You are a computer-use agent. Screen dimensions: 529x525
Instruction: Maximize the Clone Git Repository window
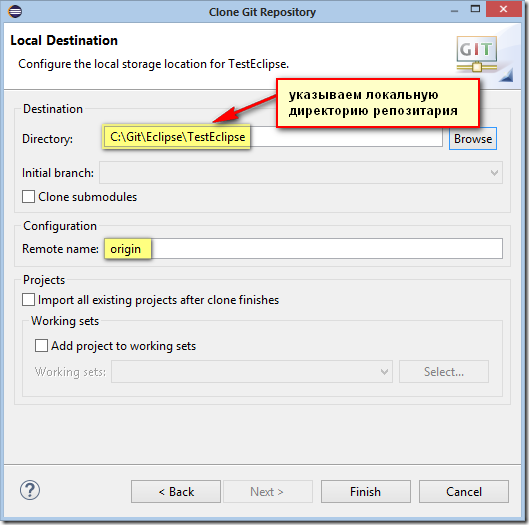475,9
